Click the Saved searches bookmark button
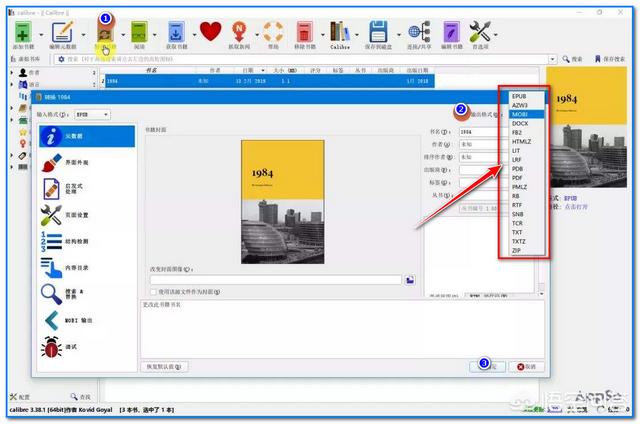The height and width of the screenshot is (424, 640). [x=609, y=59]
